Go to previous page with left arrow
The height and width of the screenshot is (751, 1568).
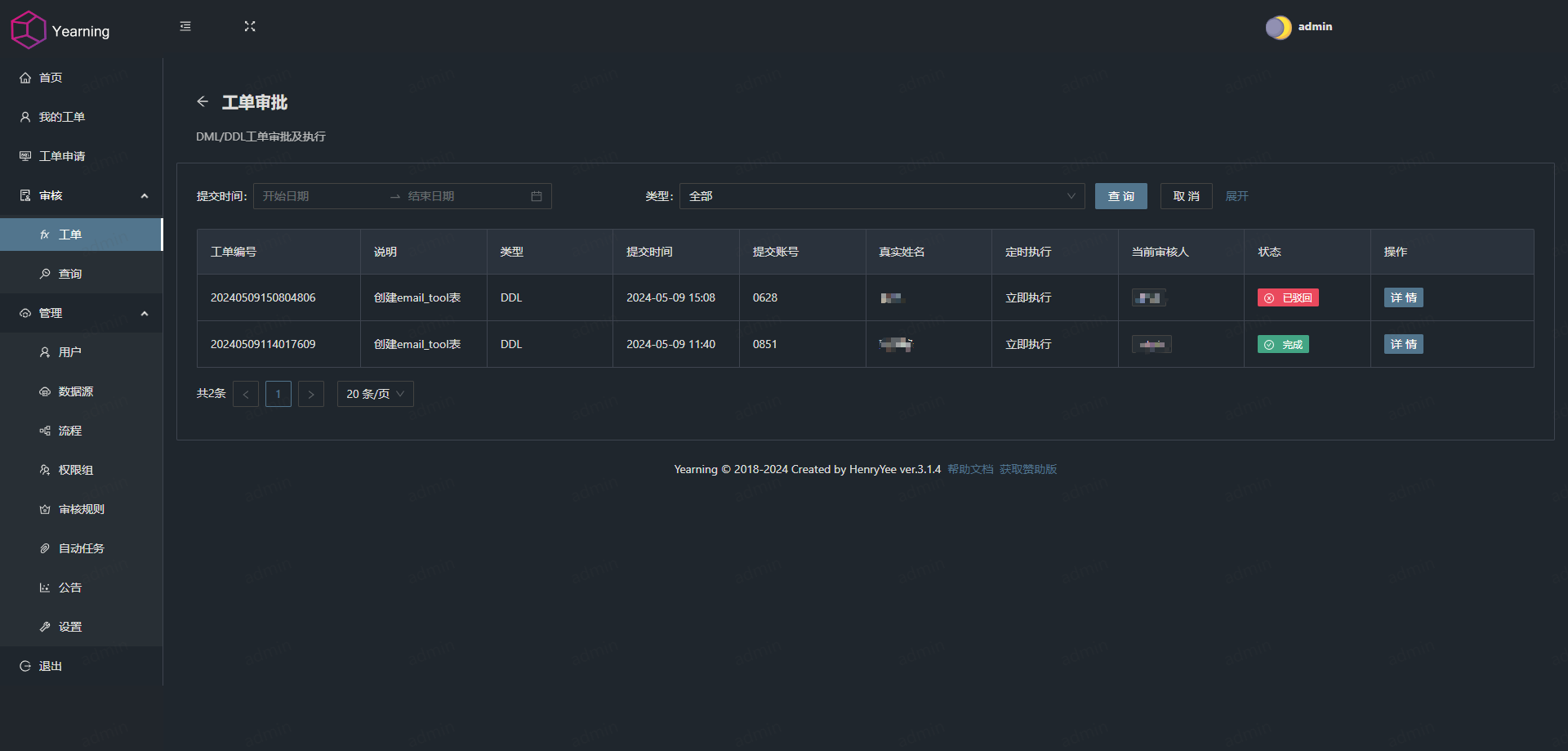coord(246,394)
